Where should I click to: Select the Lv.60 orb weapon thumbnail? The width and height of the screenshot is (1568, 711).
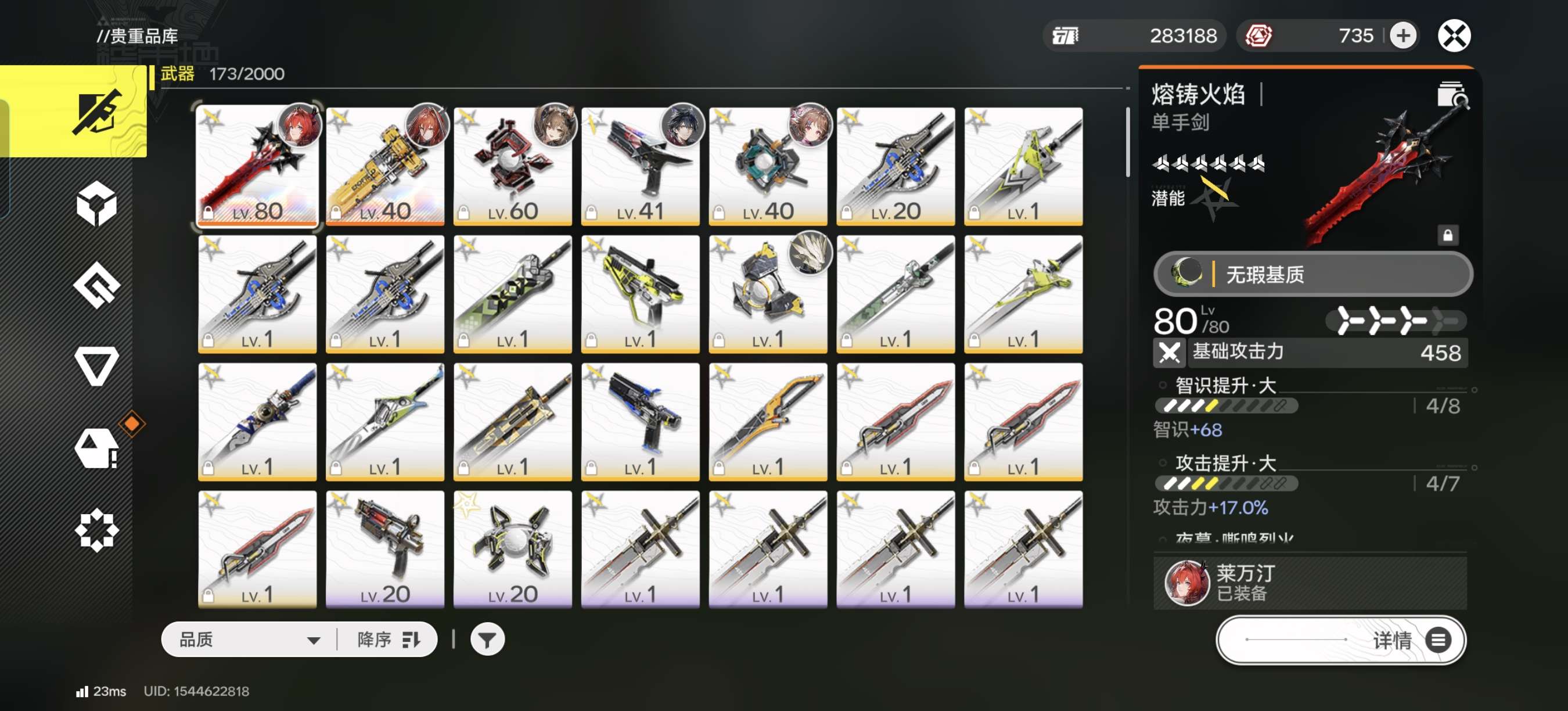click(x=512, y=166)
